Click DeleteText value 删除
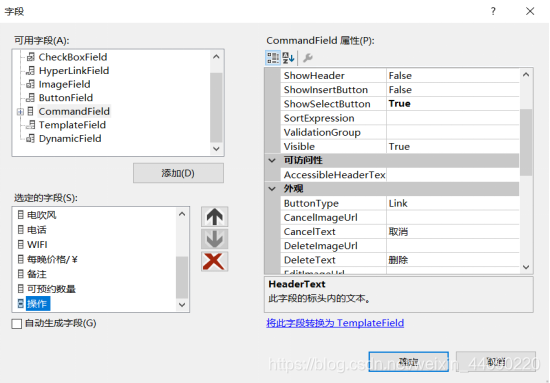 (x=453, y=260)
